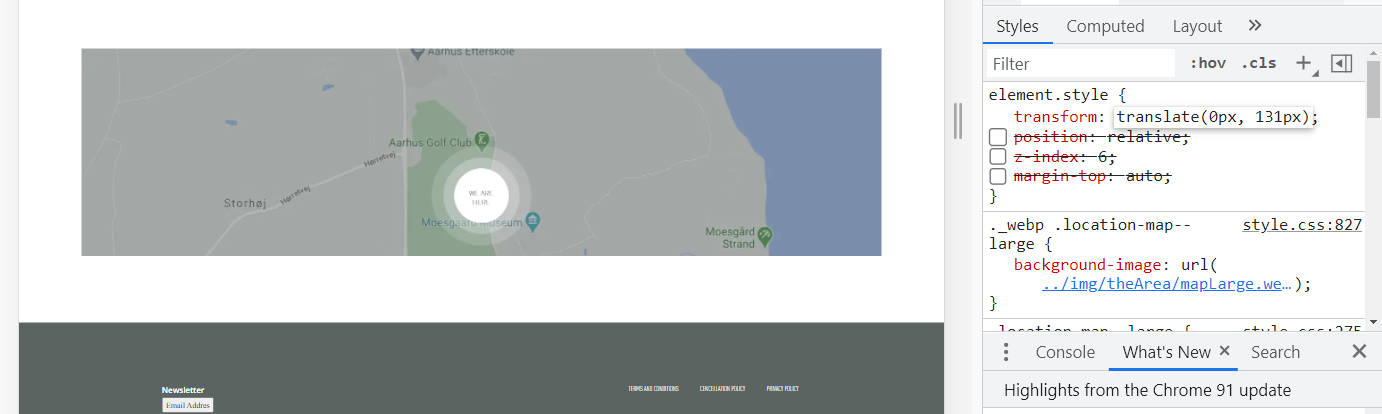Focus the styles Filter field

coord(1080,64)
